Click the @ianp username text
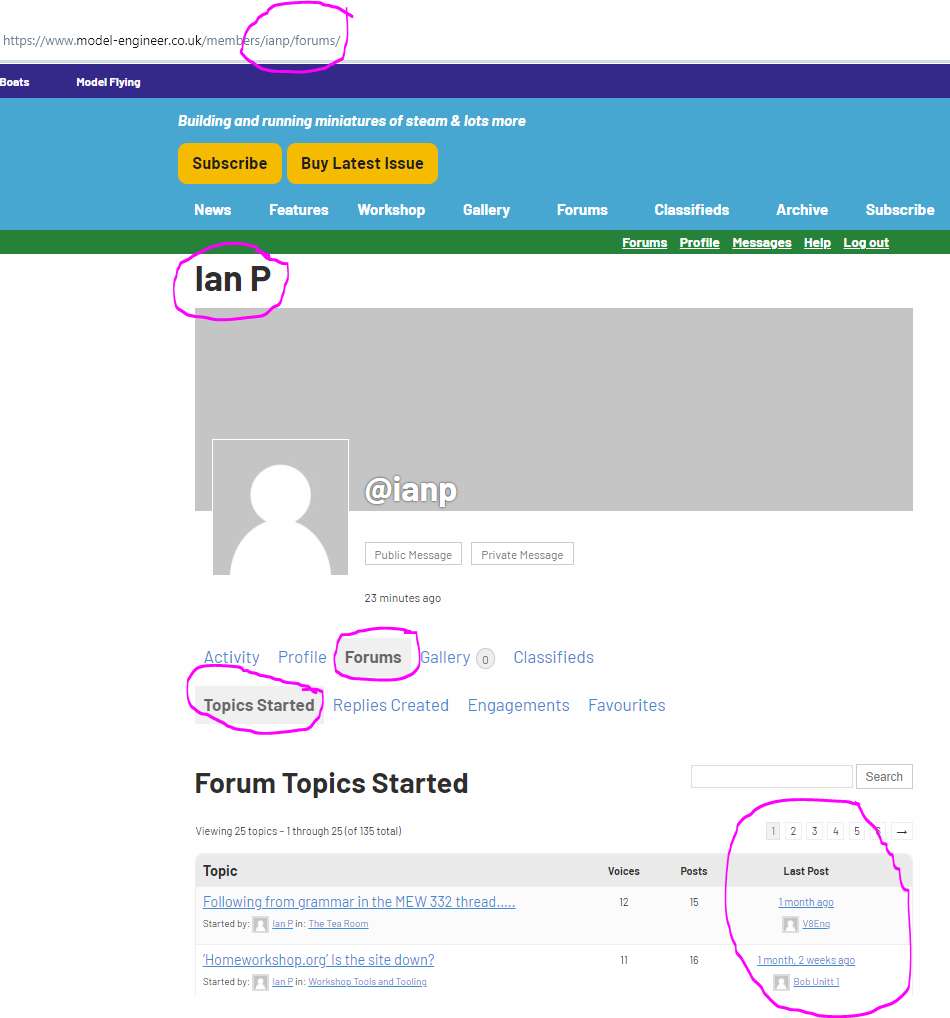950x1018 pixels. (x=411, y=490)
